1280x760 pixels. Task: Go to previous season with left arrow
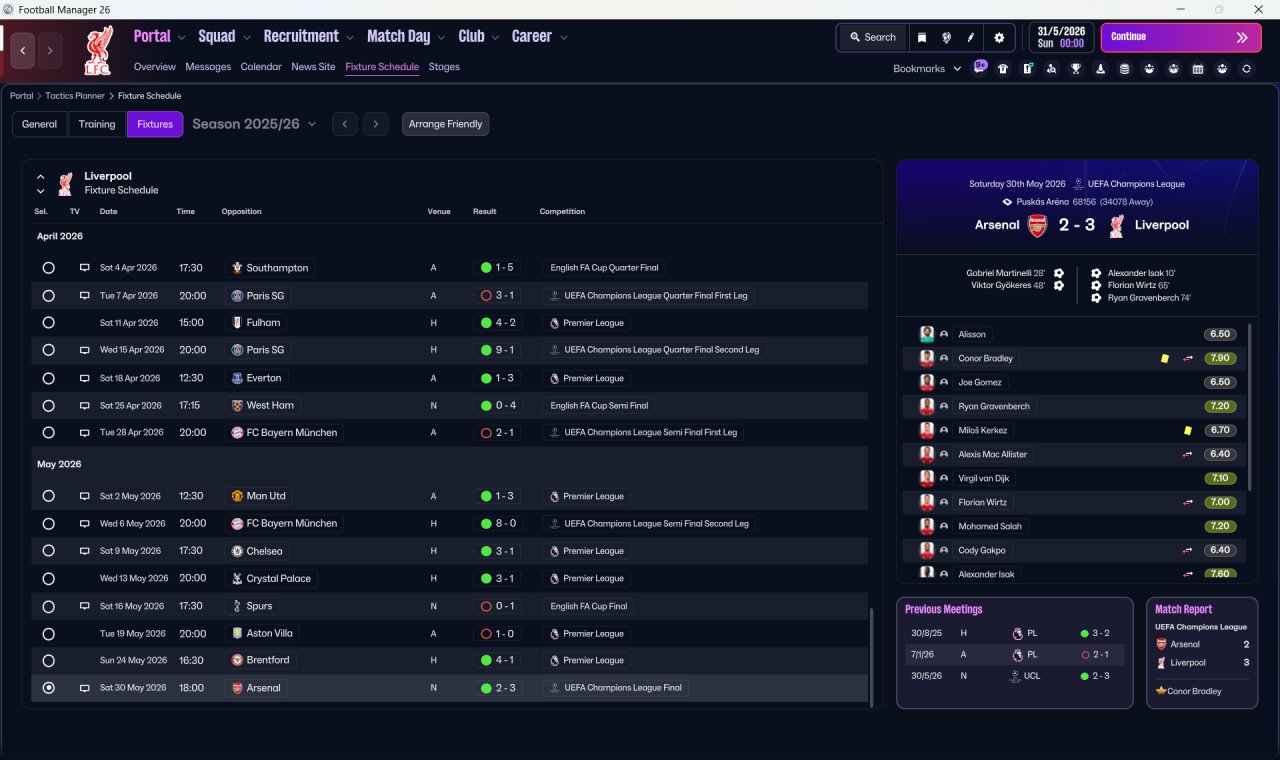[x=344, y=124]
